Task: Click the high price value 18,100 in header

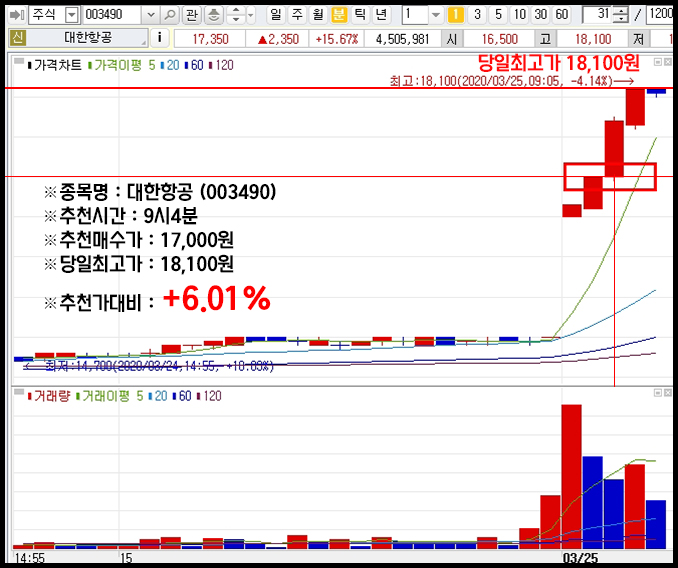Action: [x=593, y=39]
